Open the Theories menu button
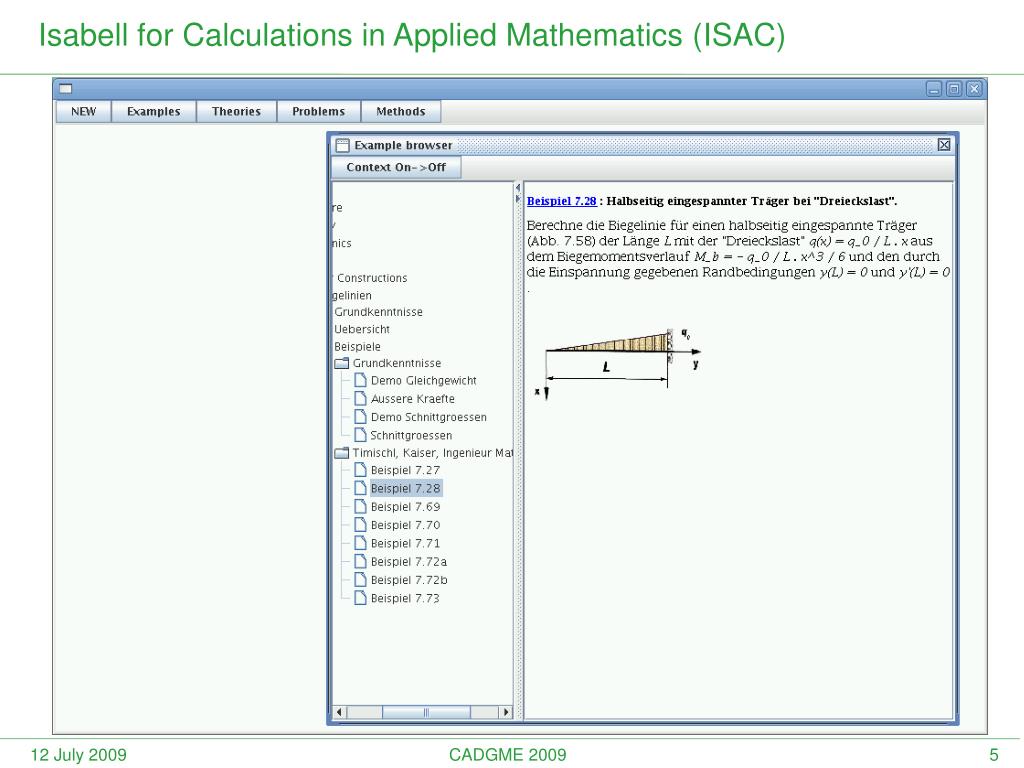The width and height of the screenshot is (1024, 768). [x=236, y=112]
